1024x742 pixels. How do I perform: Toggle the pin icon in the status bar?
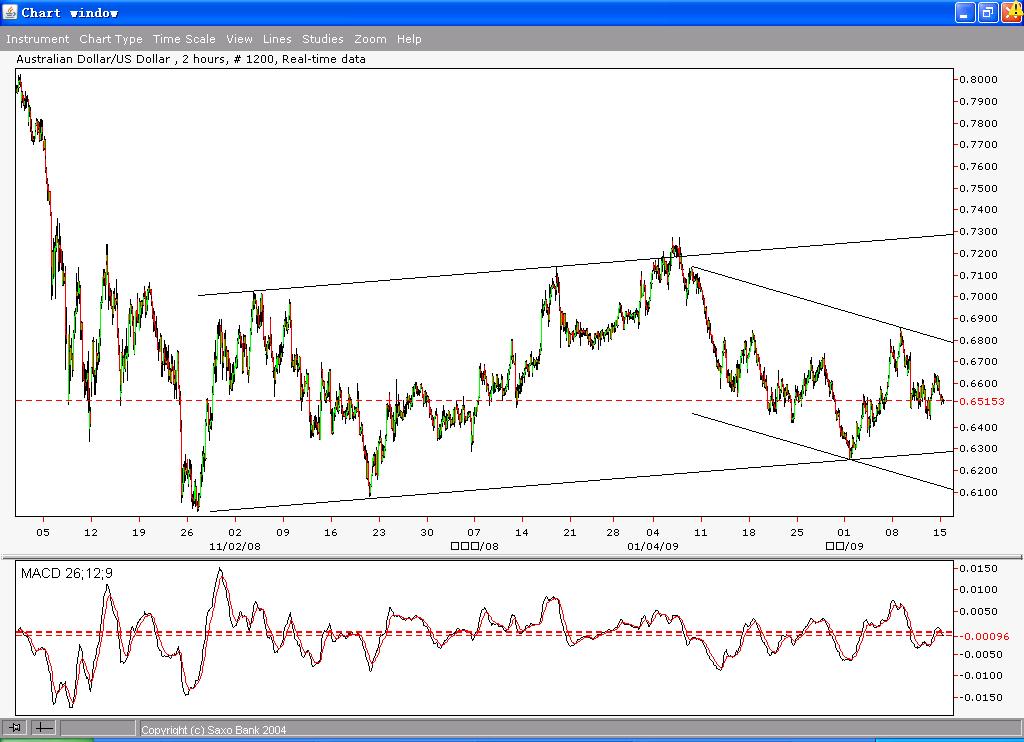pos(15,727)
